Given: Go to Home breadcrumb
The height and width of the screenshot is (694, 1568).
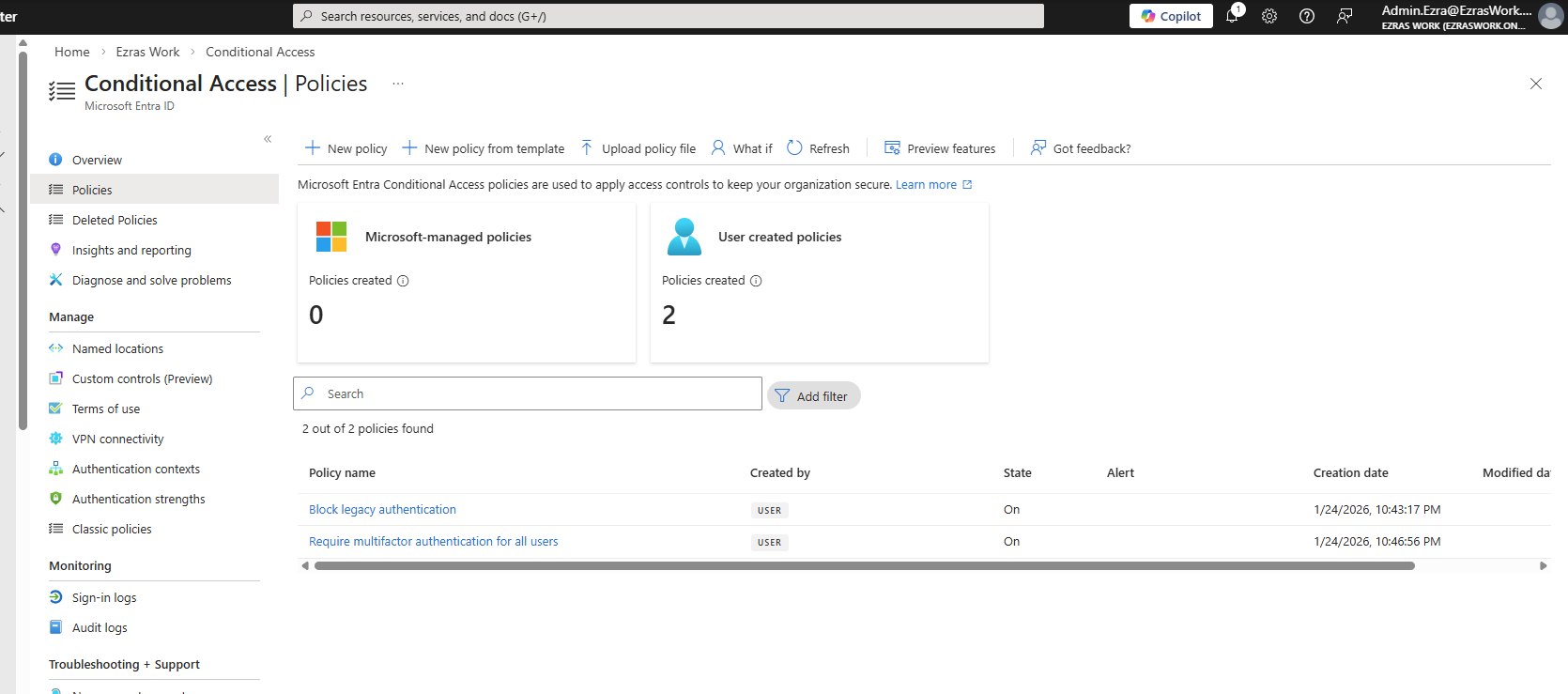Looking at the screenshot, I should point(72,52).
